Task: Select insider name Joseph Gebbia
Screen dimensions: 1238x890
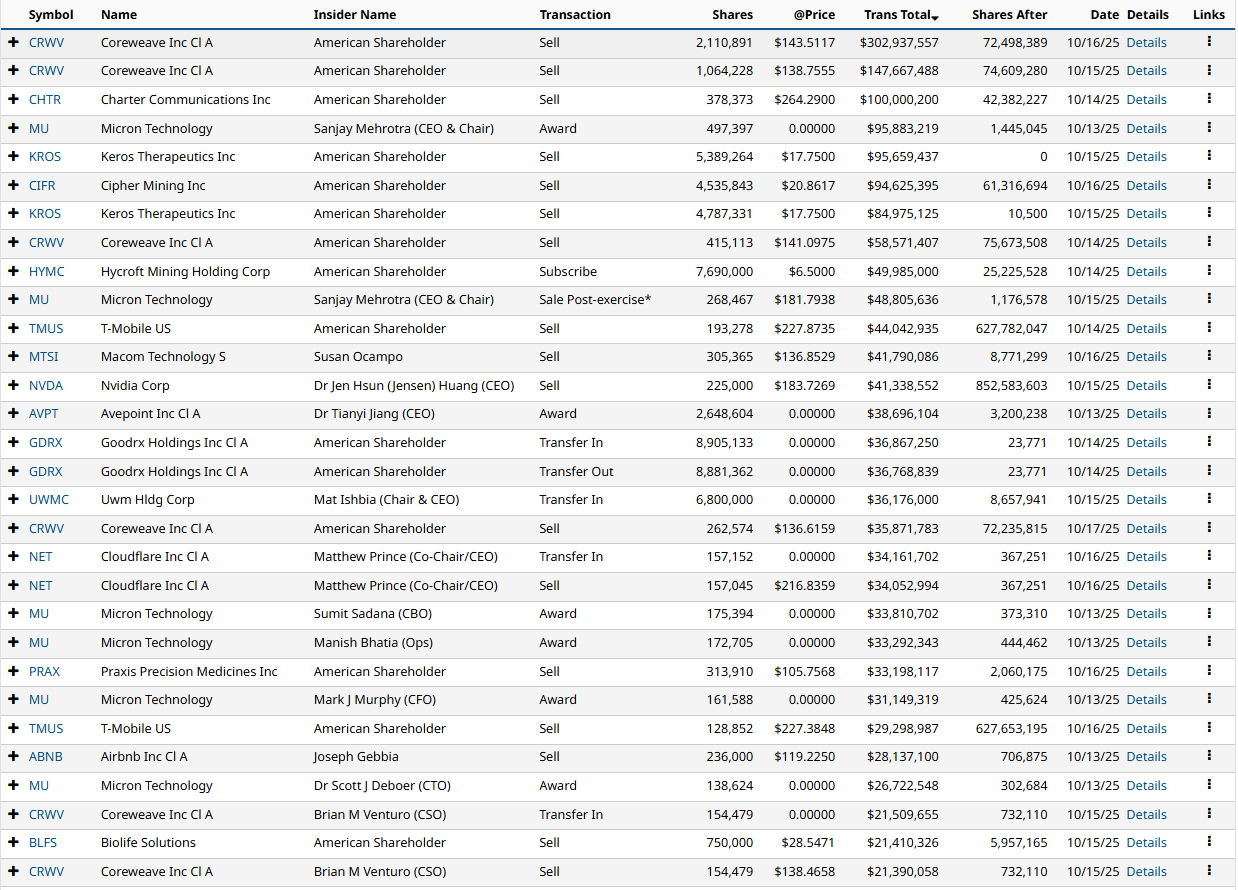Action: click(x=356, y=756)
